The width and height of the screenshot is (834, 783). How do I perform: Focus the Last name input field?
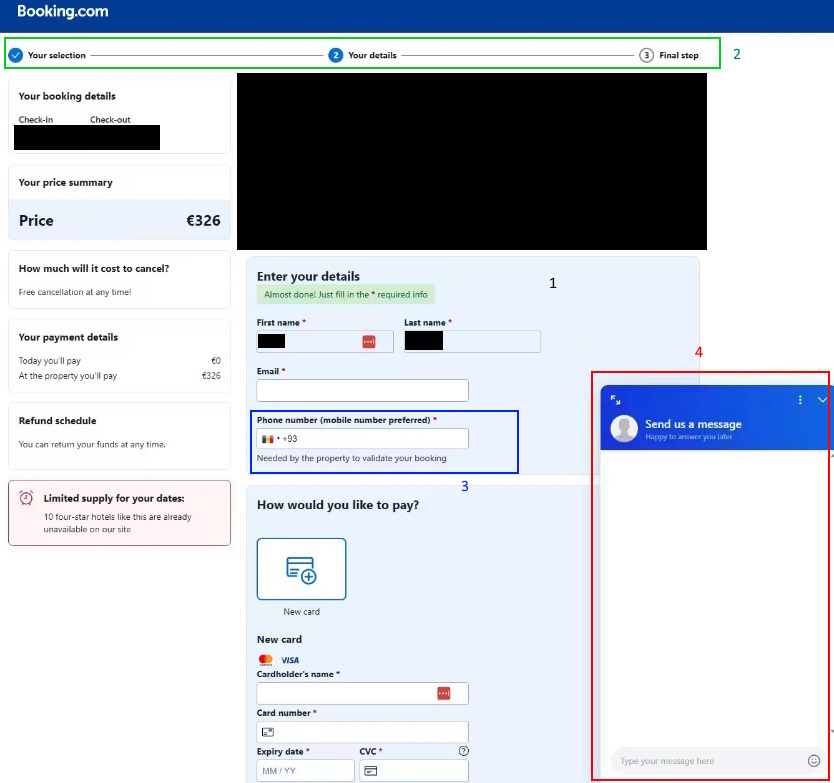[472, 341]
